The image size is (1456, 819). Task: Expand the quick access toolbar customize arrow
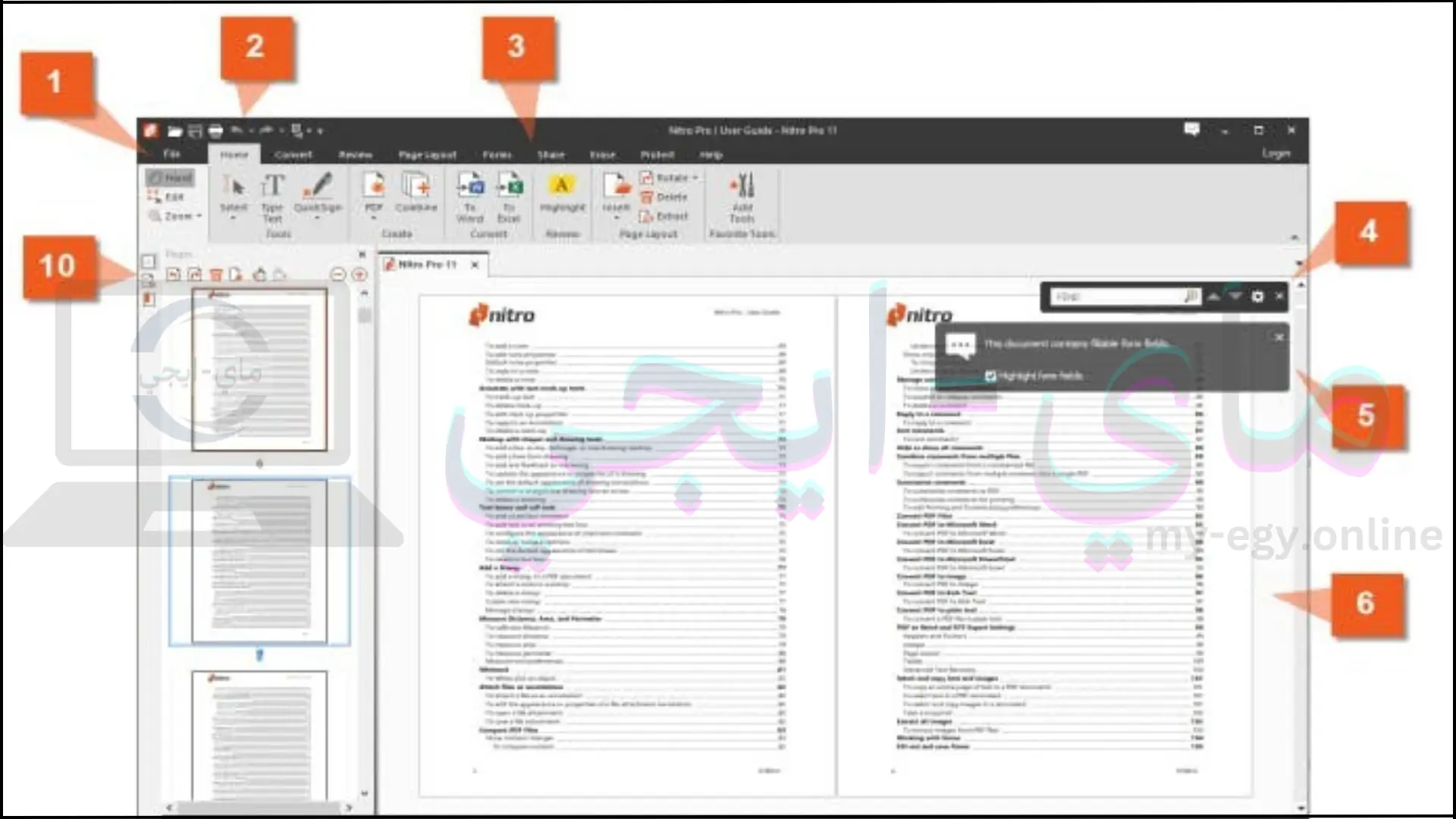(x=320, y=131)
